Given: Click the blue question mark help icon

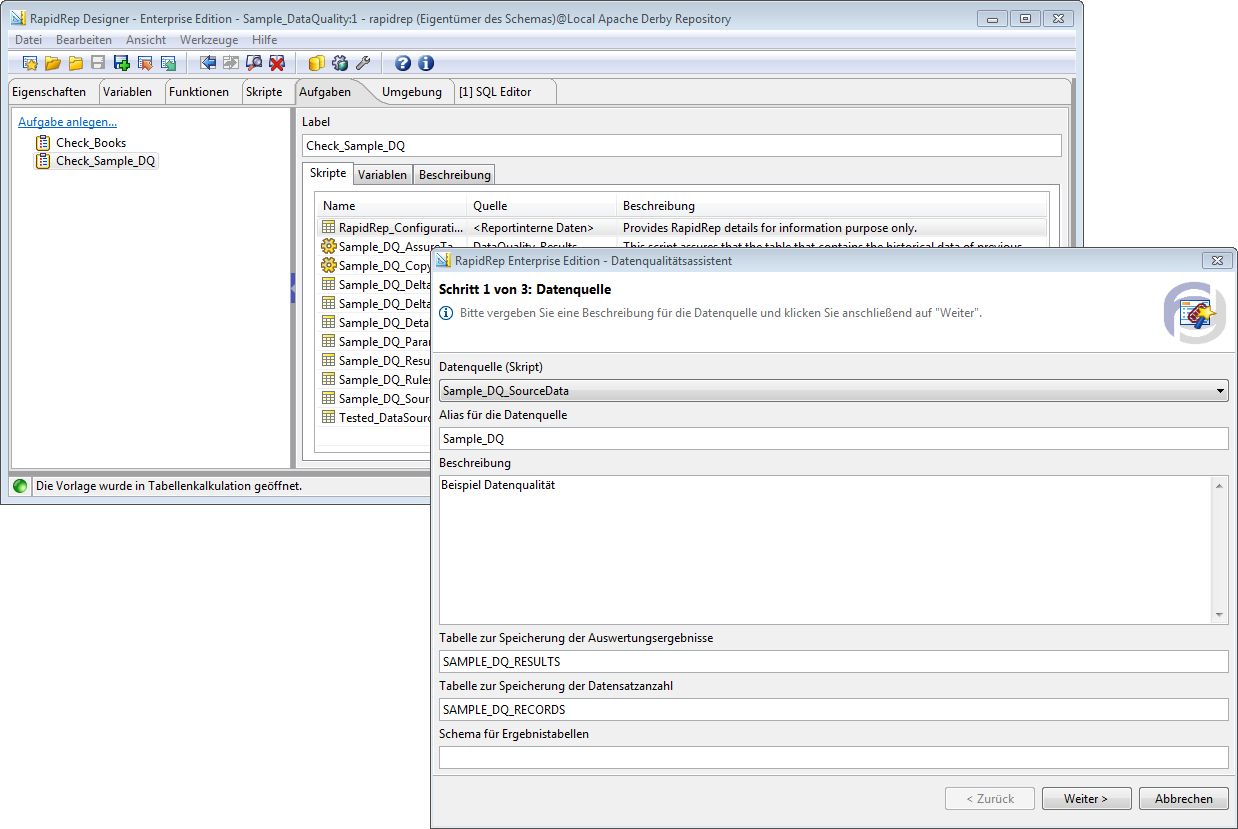Looking at the screenshot, I should click(403, 63).
